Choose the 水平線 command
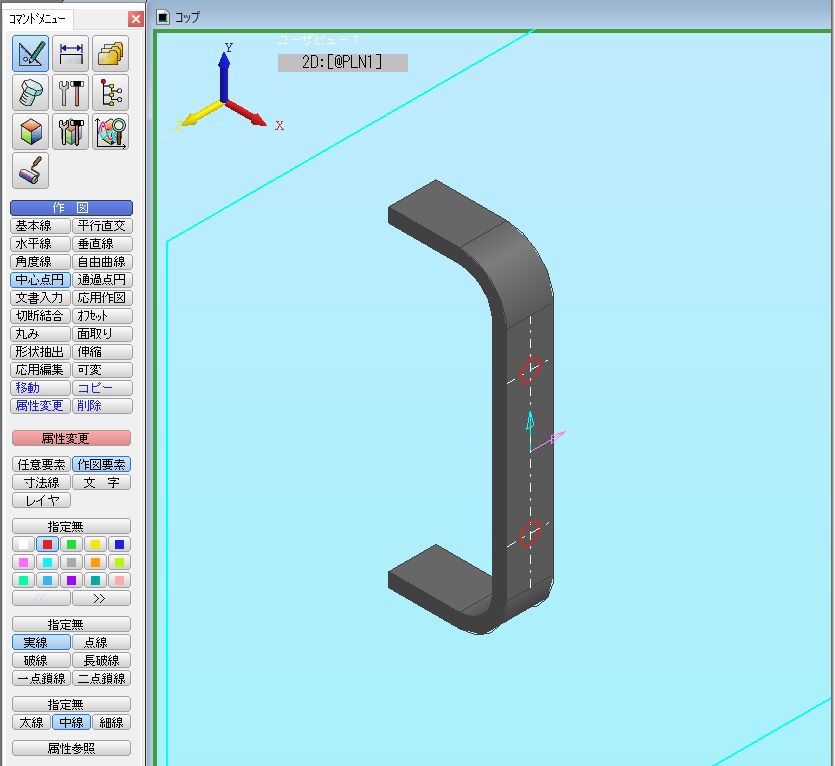This screenshot has width=835, height=766. pos(40,244)
